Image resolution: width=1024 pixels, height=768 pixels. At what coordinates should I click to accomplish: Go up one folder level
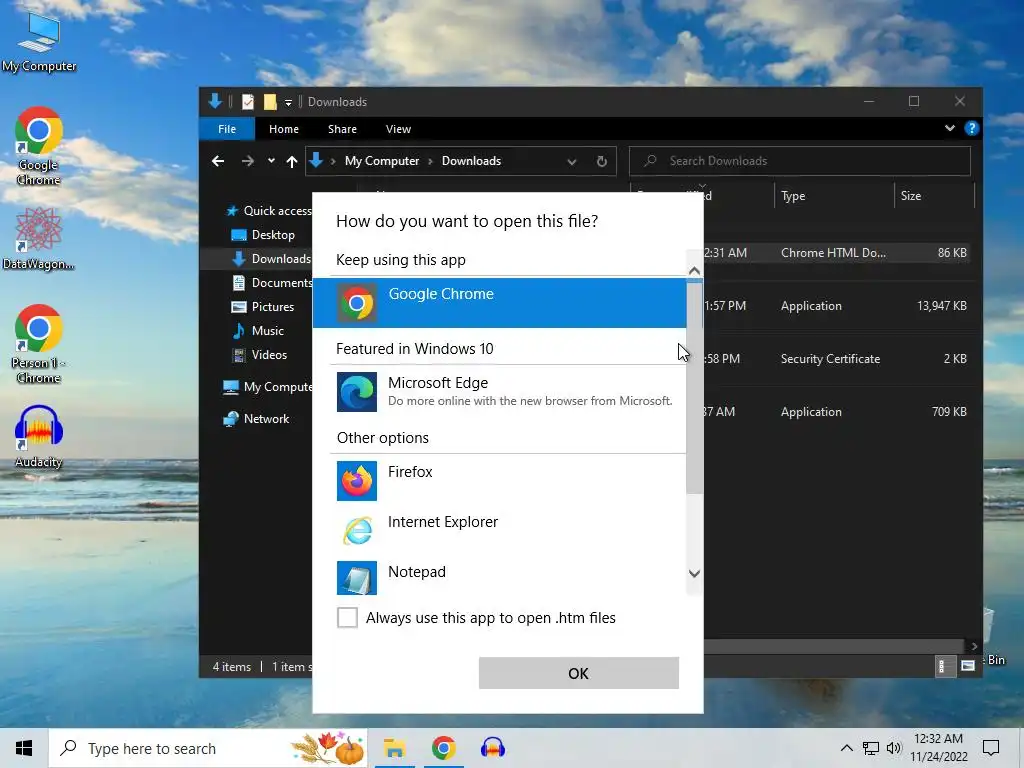pos(292,161)
